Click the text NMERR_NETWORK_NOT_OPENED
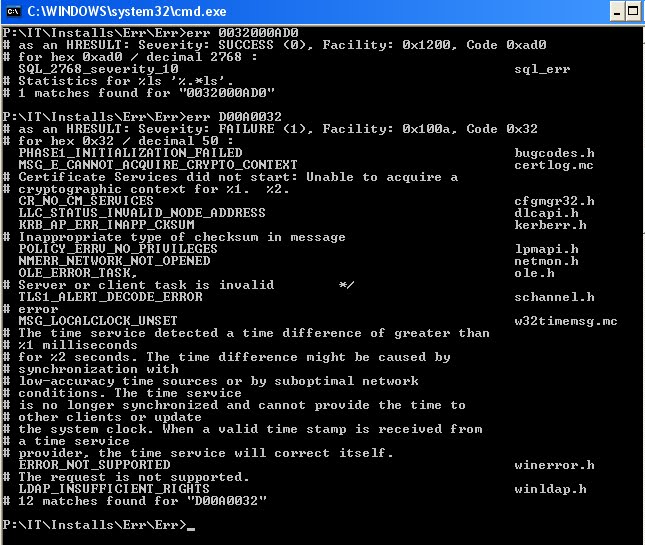 click(x=114, y=261)
